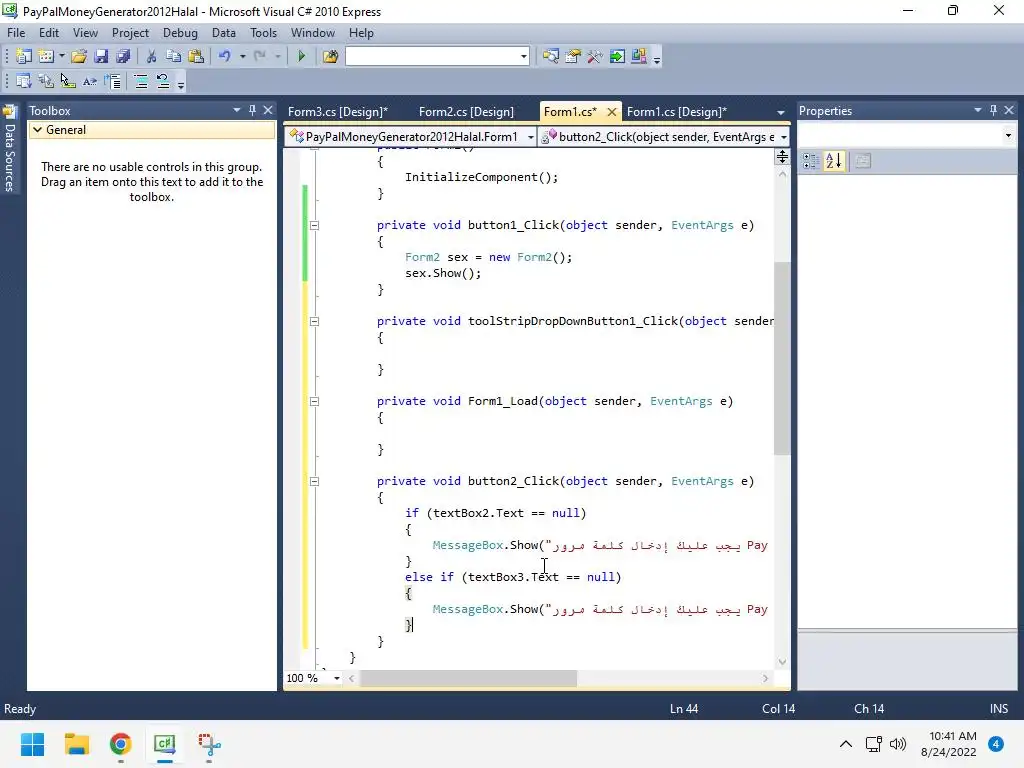The image size is (1024, 768).
Task: Toggle auto-hide pin on Properties panel
Action: pyautogui.click(x=993, y=110)
